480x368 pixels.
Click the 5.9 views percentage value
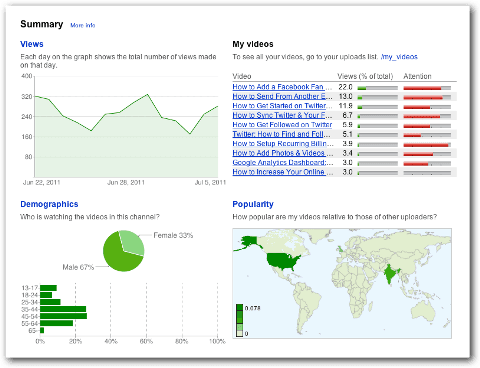point(347,125)
